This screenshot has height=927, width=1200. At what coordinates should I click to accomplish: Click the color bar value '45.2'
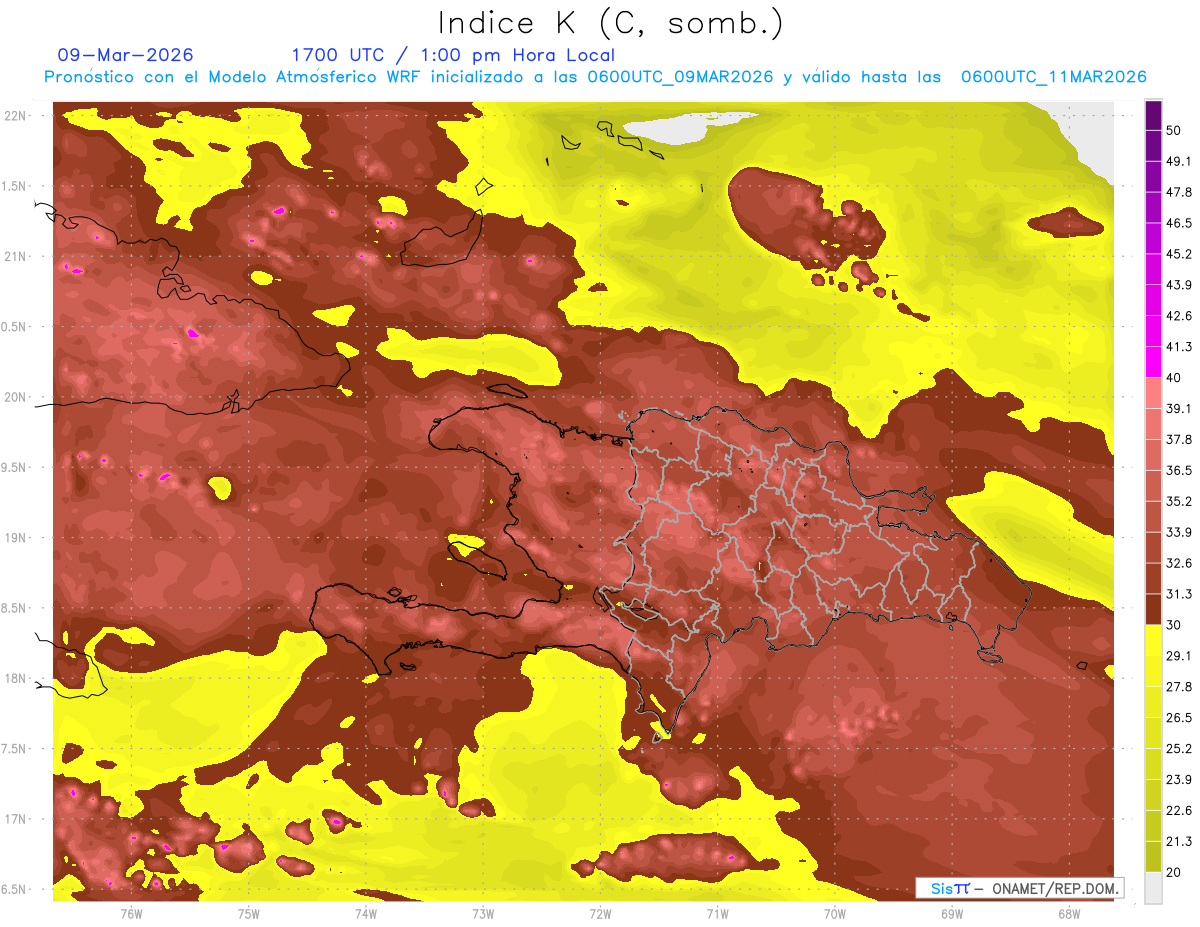(x=1179, y=254)
